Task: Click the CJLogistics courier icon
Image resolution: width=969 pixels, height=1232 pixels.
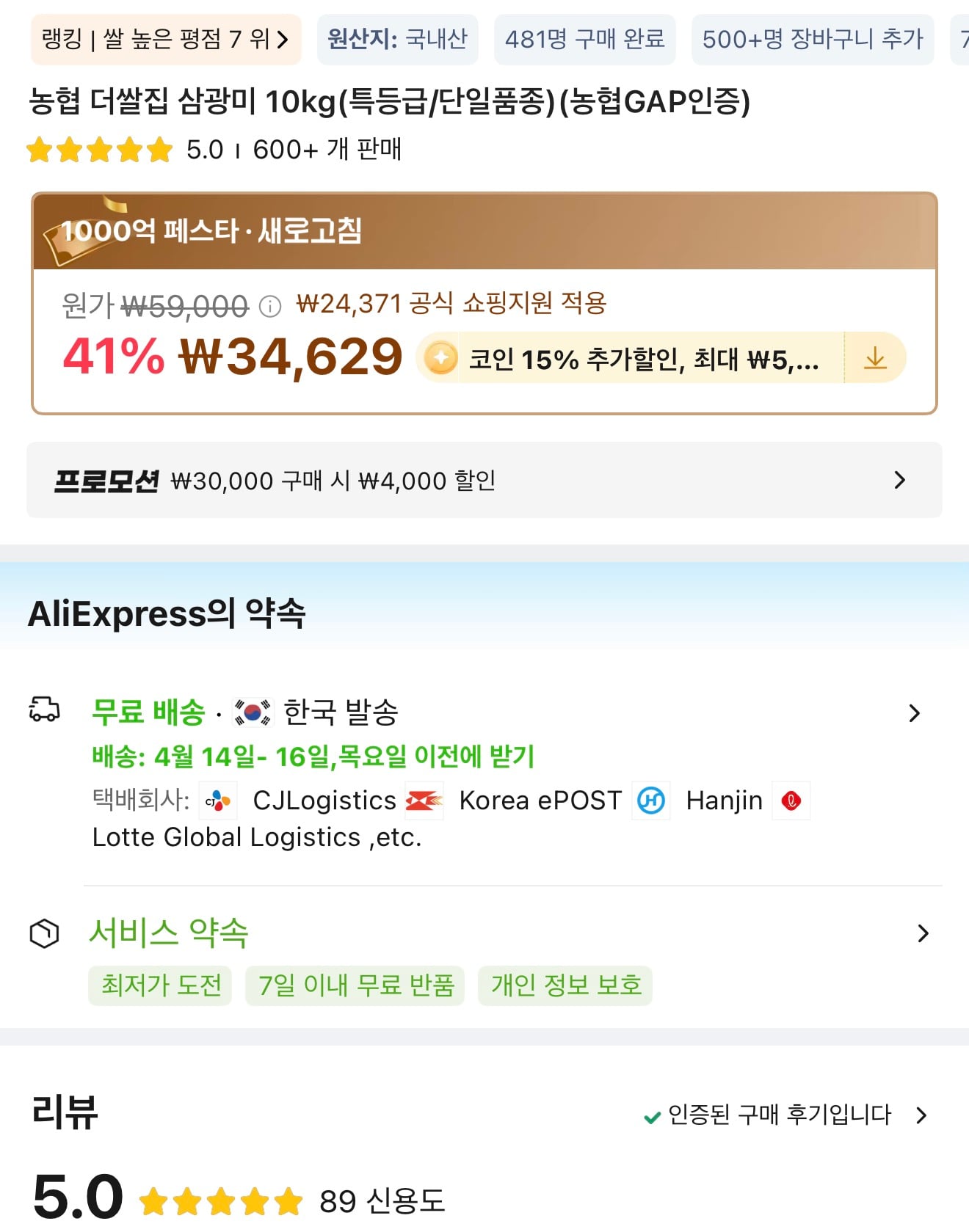Action: click(x=217, y=801)
